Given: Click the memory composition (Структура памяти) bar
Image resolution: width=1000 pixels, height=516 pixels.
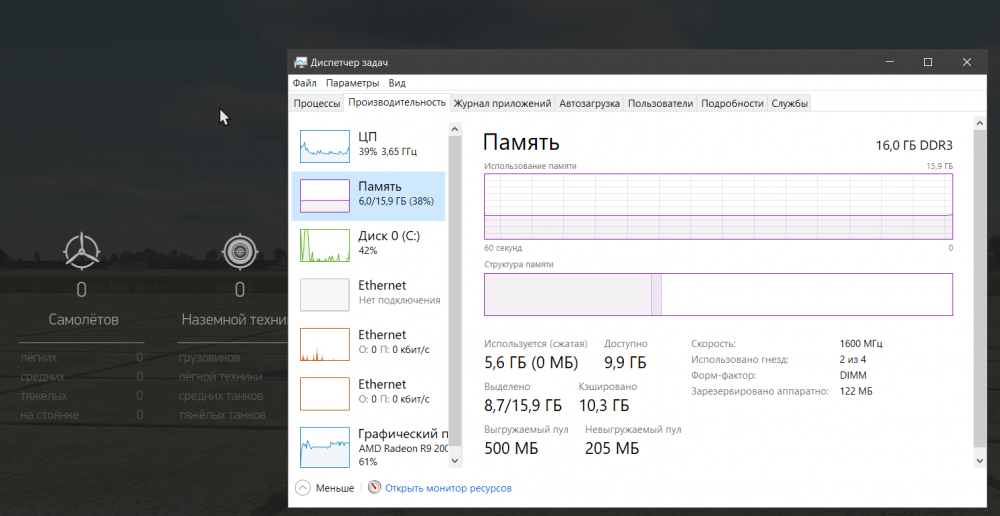Looking at the screenshot, I should (718, 294).
